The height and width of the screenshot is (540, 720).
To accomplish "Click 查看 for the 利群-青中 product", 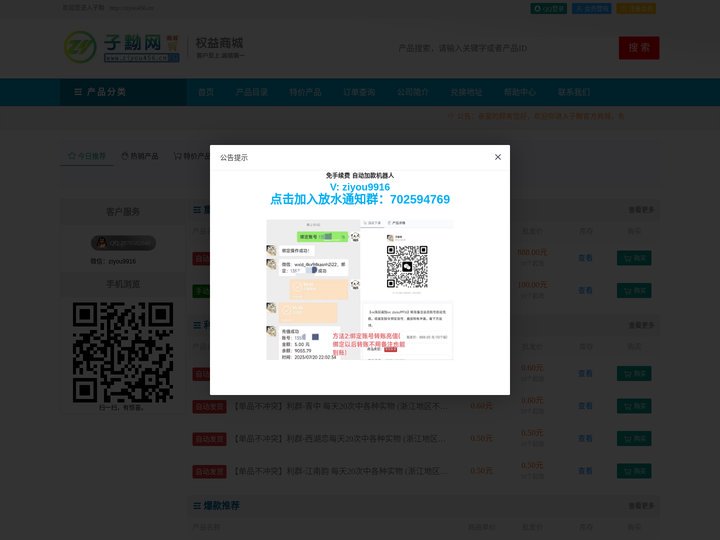I will pyautogui.click(x=585, y=406).
